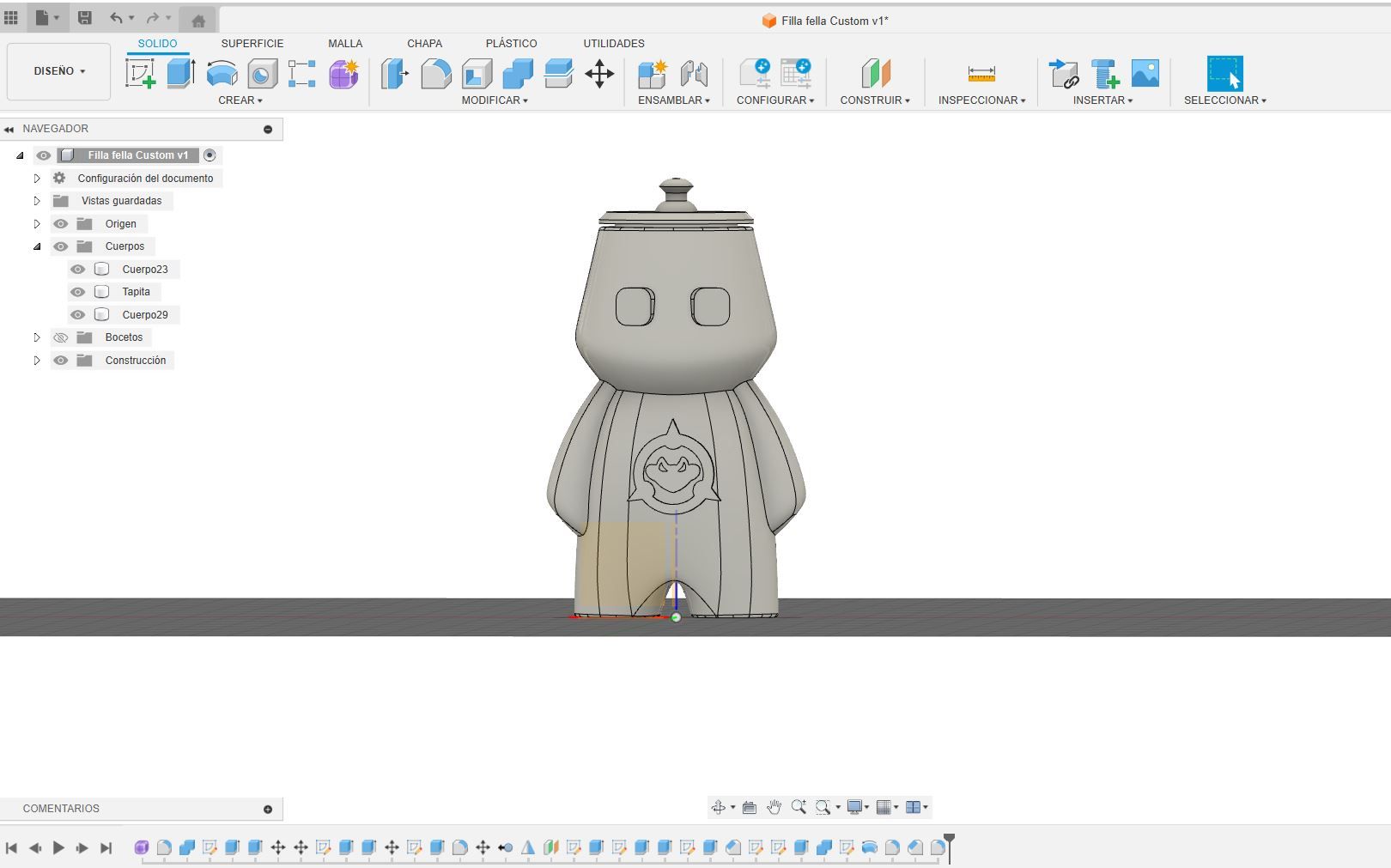Hide the Cuerpo29 body

tap(77, 315)
